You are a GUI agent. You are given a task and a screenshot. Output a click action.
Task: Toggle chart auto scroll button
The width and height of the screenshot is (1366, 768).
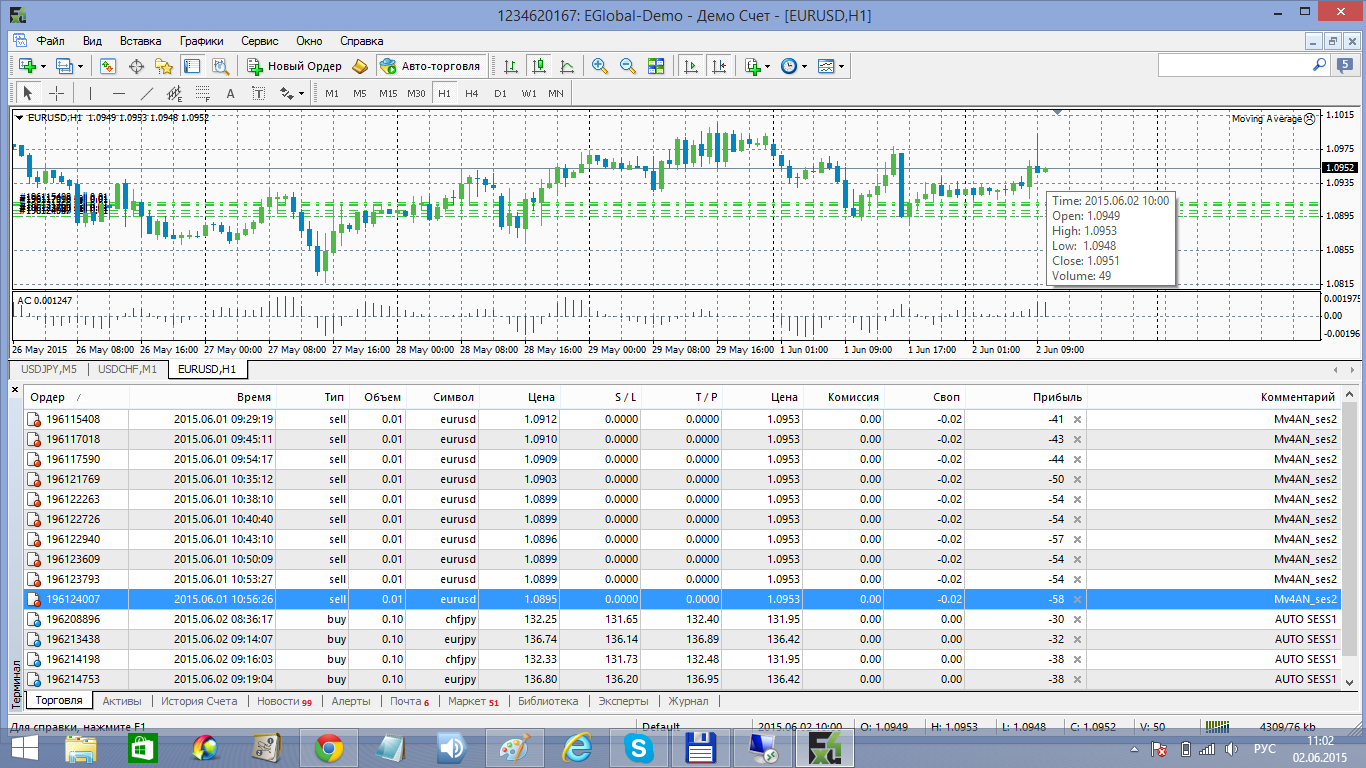pos(691,66)
